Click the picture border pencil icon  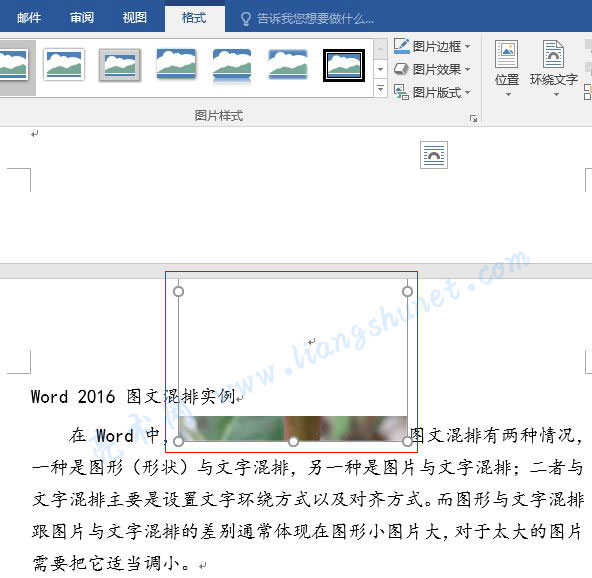(x=401, y=46)
